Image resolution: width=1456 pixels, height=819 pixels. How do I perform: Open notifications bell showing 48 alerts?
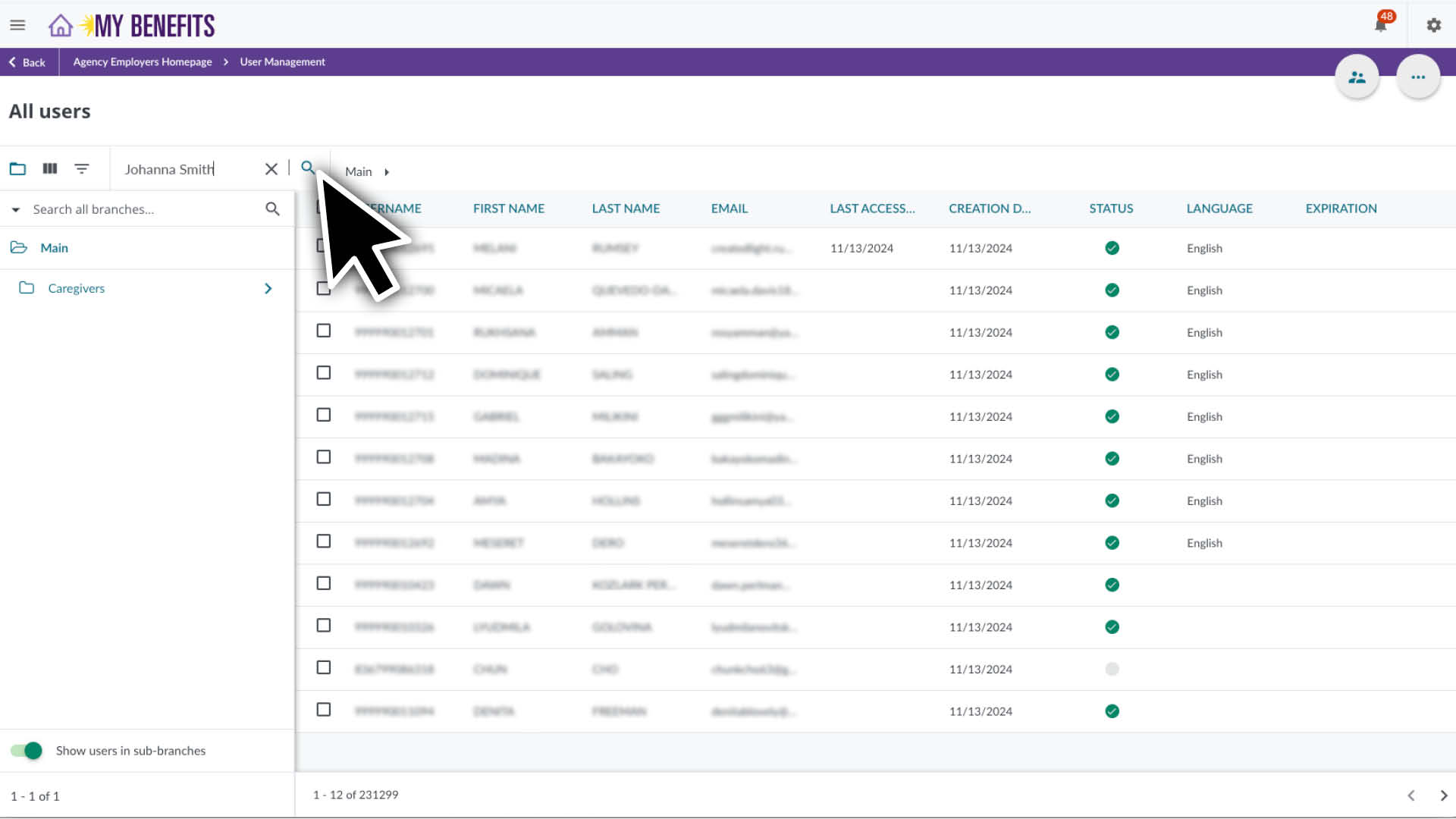1380,24
